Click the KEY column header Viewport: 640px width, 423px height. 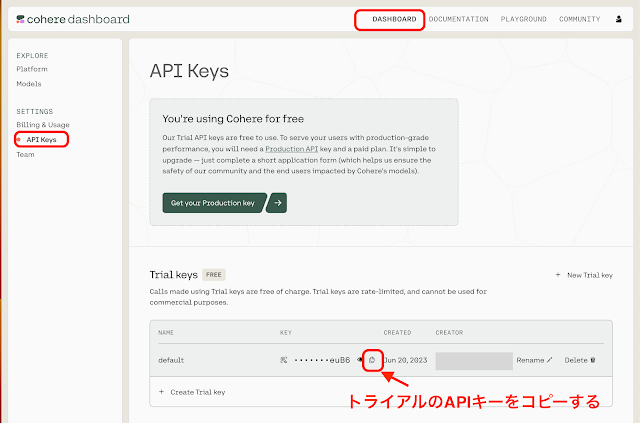point(286,333)
